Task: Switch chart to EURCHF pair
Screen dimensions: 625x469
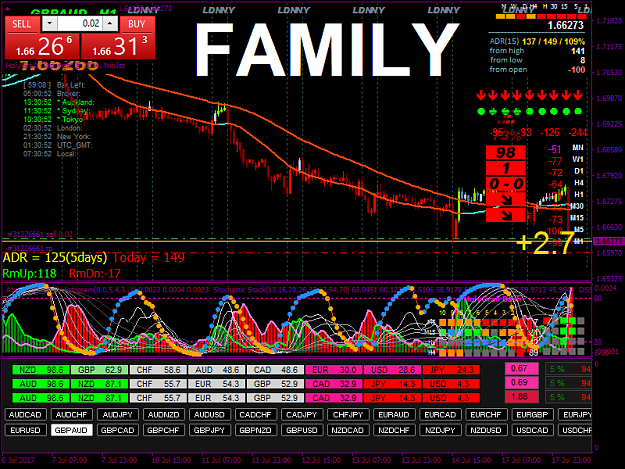Action: pyautogui.click(x=486, y=415)
